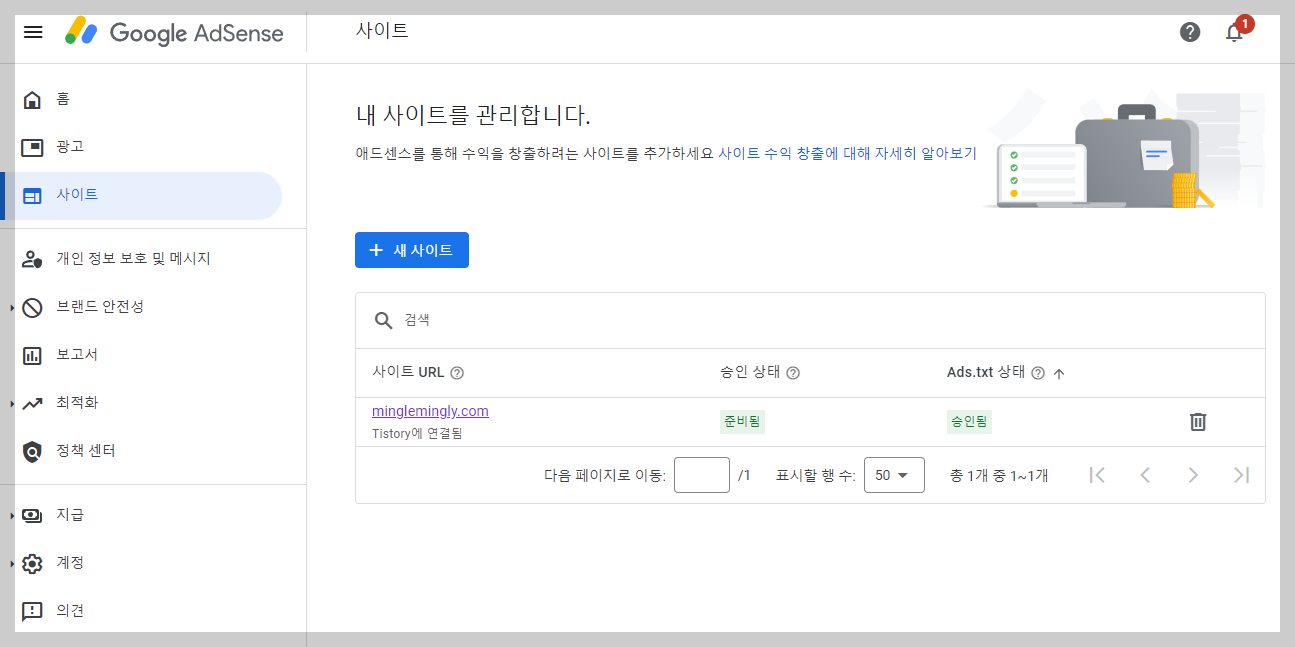Click the 계정 gear icon

pos(33,563)
